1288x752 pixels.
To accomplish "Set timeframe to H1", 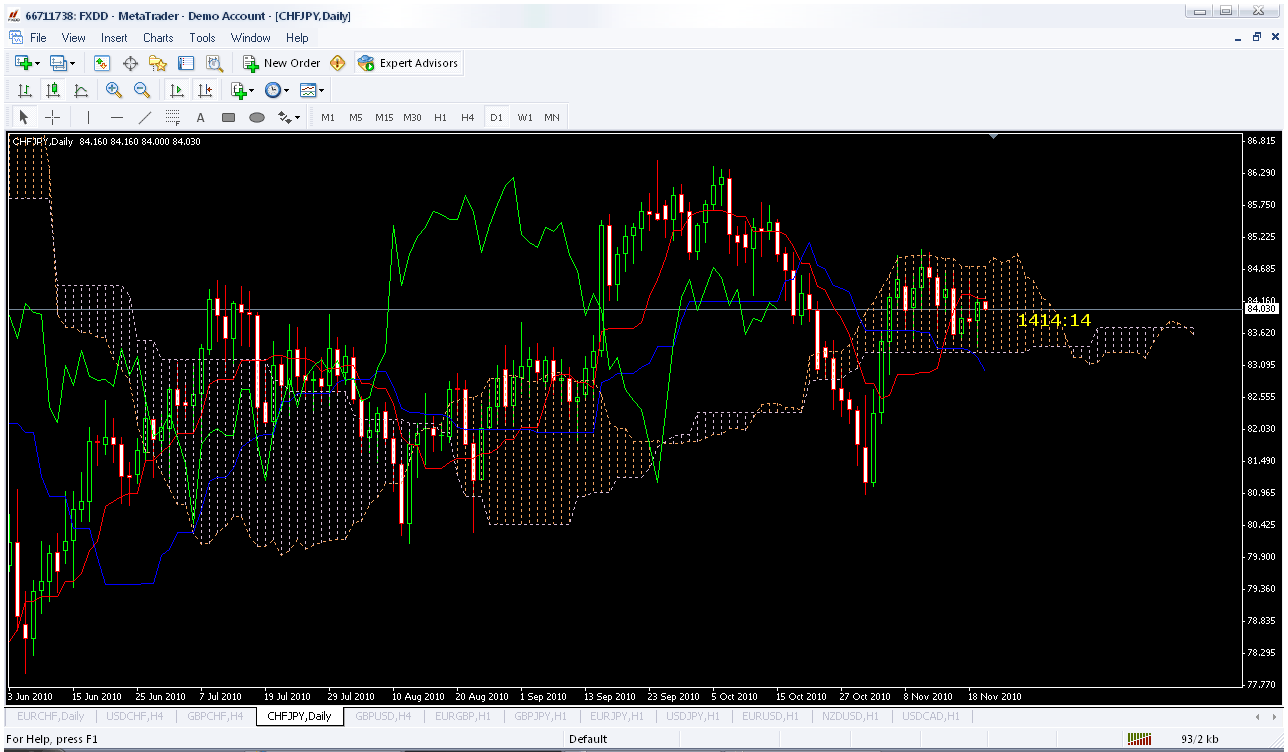I will [x=440, y=117].
